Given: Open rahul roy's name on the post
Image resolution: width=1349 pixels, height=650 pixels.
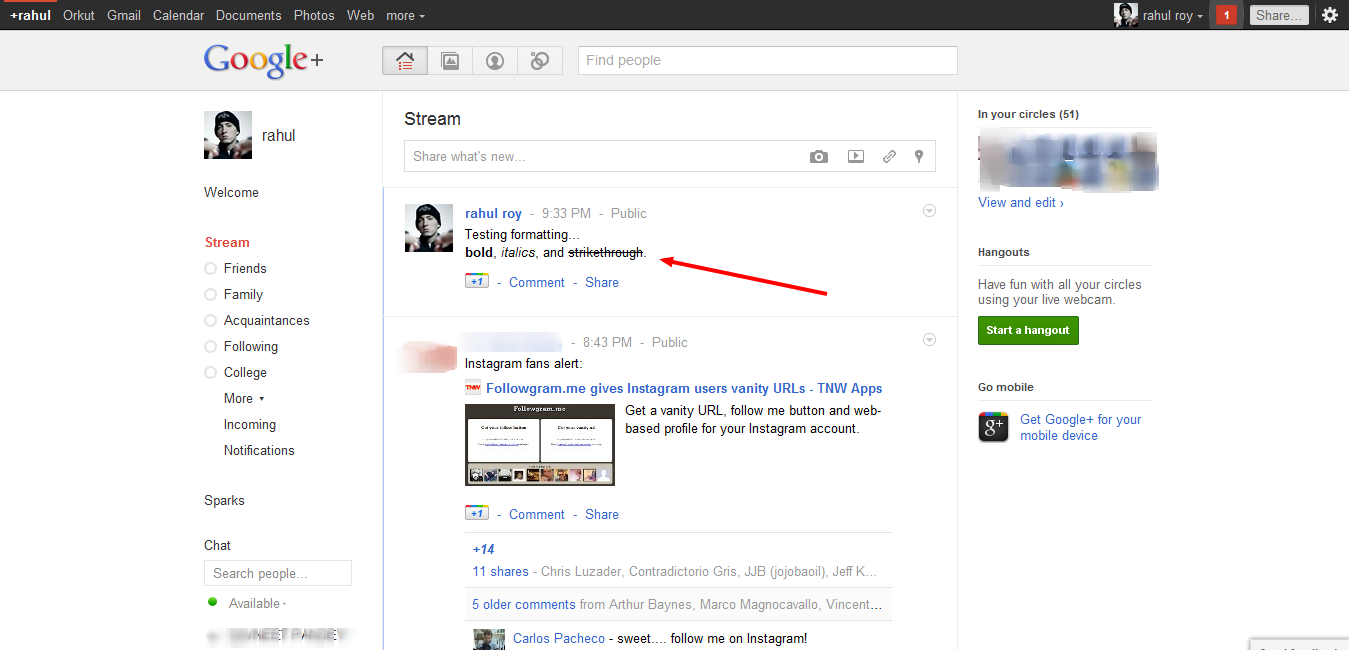Looking at the screenshot, I should click(494, 213).
